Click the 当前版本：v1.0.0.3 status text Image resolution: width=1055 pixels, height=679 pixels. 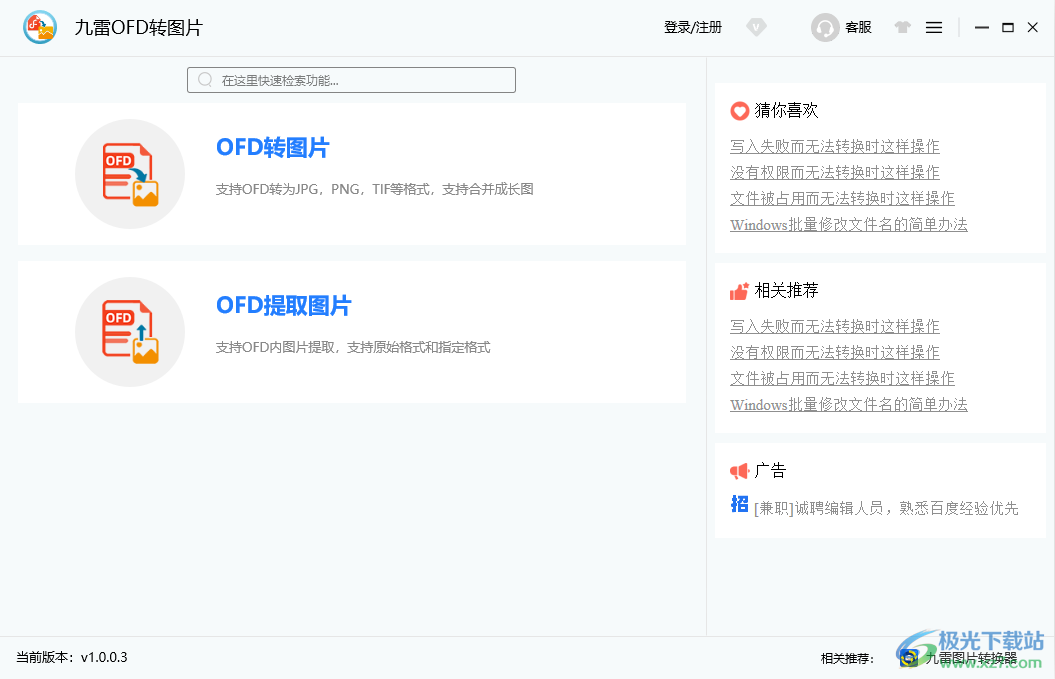point(72,657)
